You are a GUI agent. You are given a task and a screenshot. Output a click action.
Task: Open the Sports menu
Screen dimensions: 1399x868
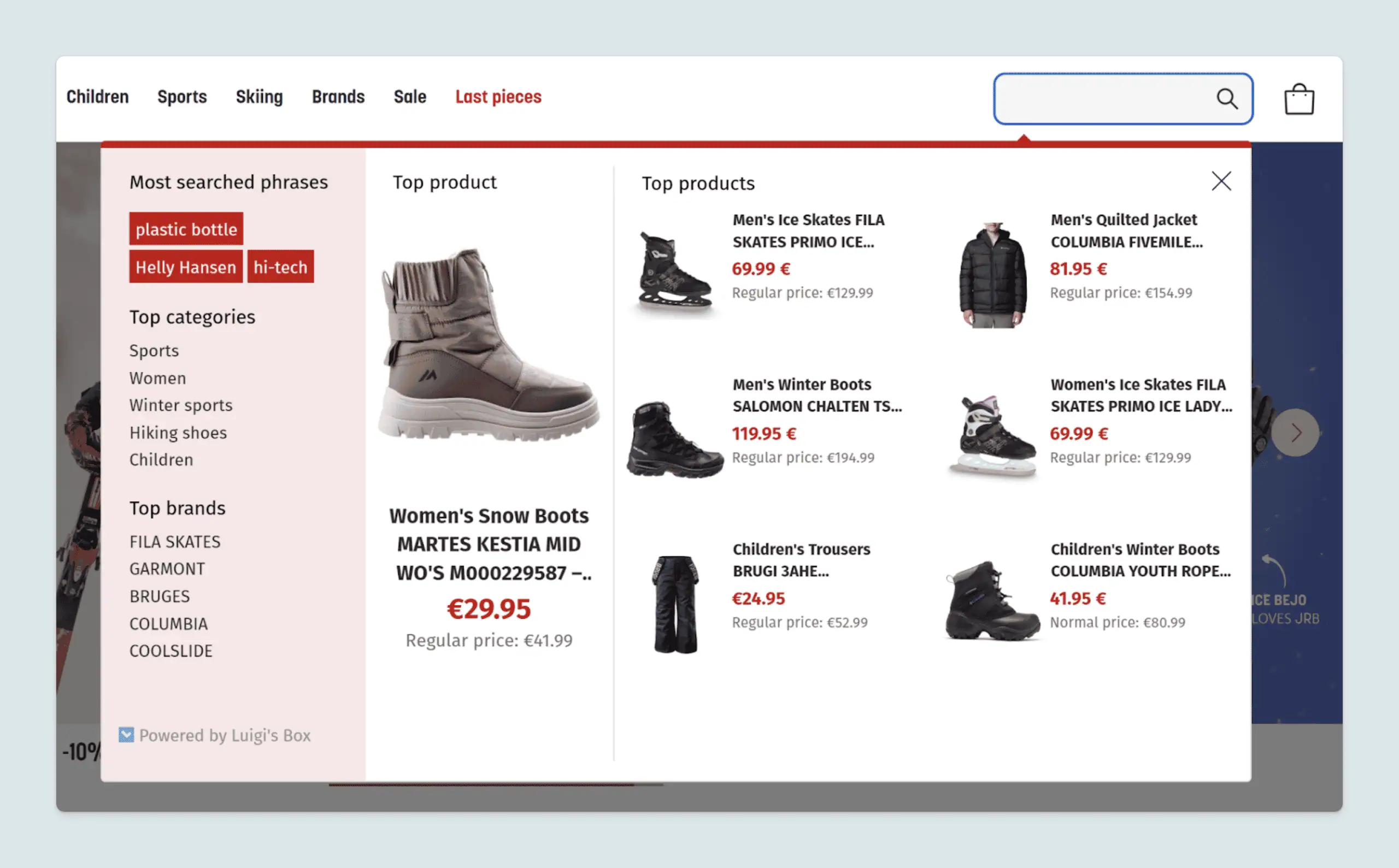point(182,97)
